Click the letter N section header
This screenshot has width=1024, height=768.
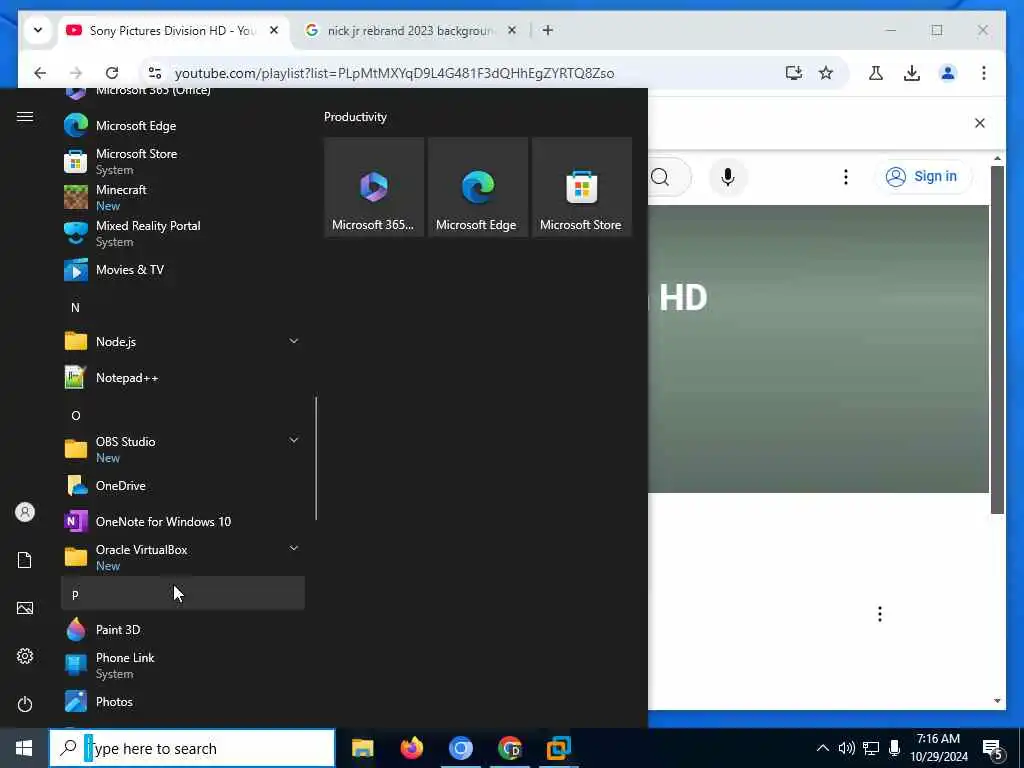183,307
